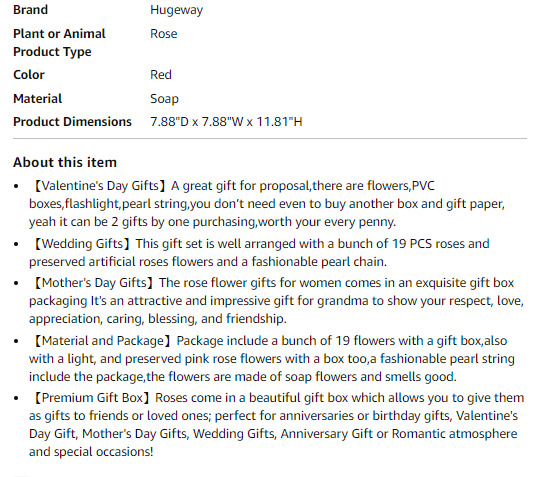
Task: Select the Soap material value
Action: pyautogui.click(x=164, y=99)
